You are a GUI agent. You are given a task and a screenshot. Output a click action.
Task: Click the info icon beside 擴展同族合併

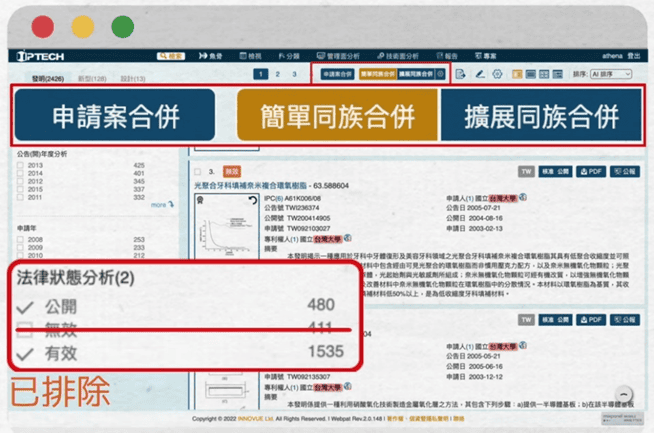pos(441,74)
